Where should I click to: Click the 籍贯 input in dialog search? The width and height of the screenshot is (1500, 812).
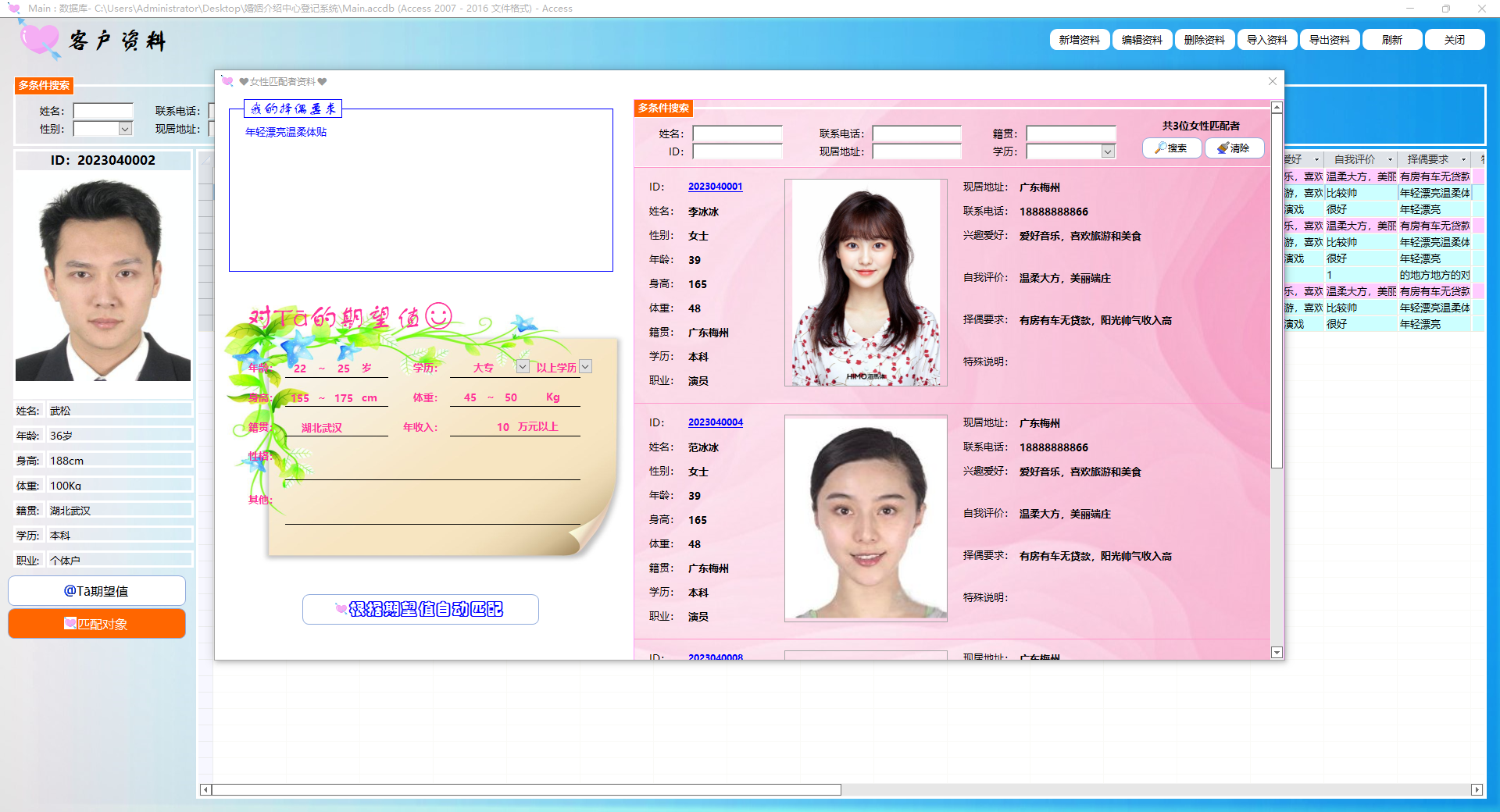tap(1071, 134)
